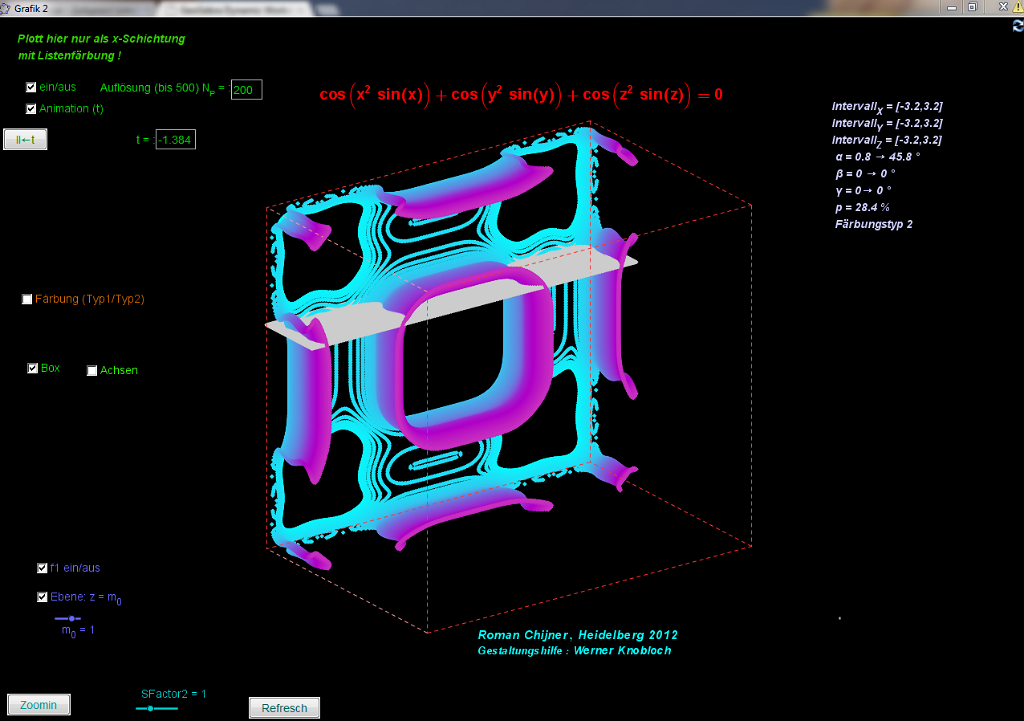Click the Zoomin button

(39, 705)
